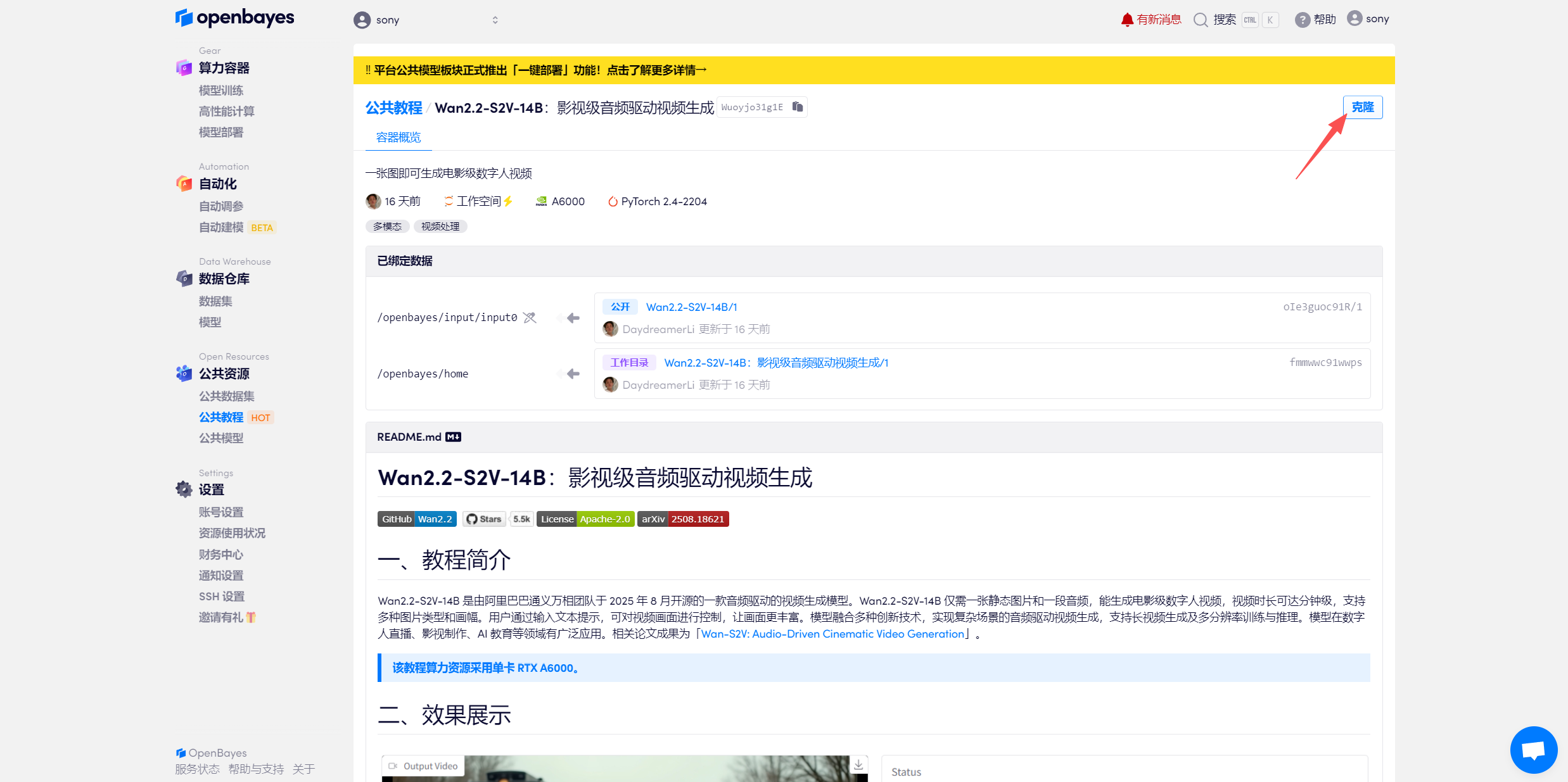Screen dimensions: 1568x782
Task: Go to 模型部署 in sidebar
Action: click(x=221, y=132)
